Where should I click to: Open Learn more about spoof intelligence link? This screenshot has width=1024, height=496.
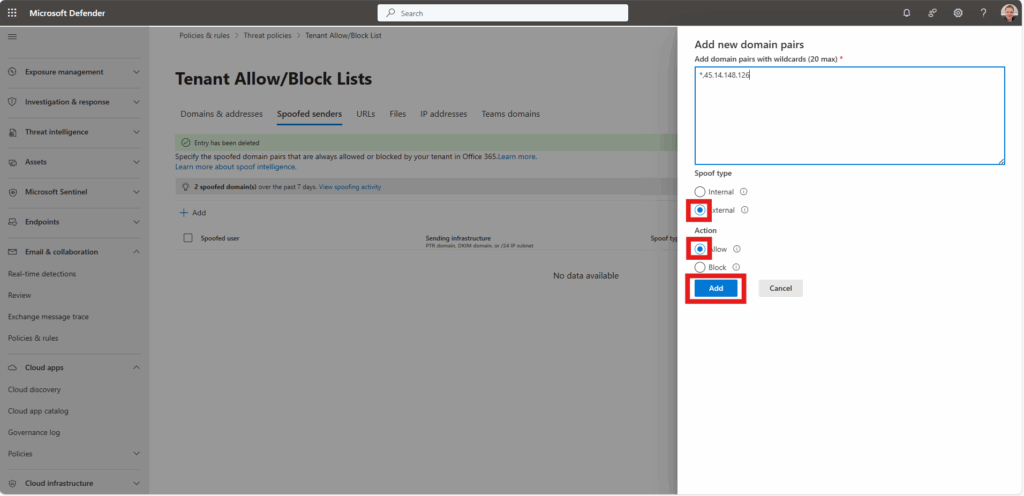pos(236,167)
